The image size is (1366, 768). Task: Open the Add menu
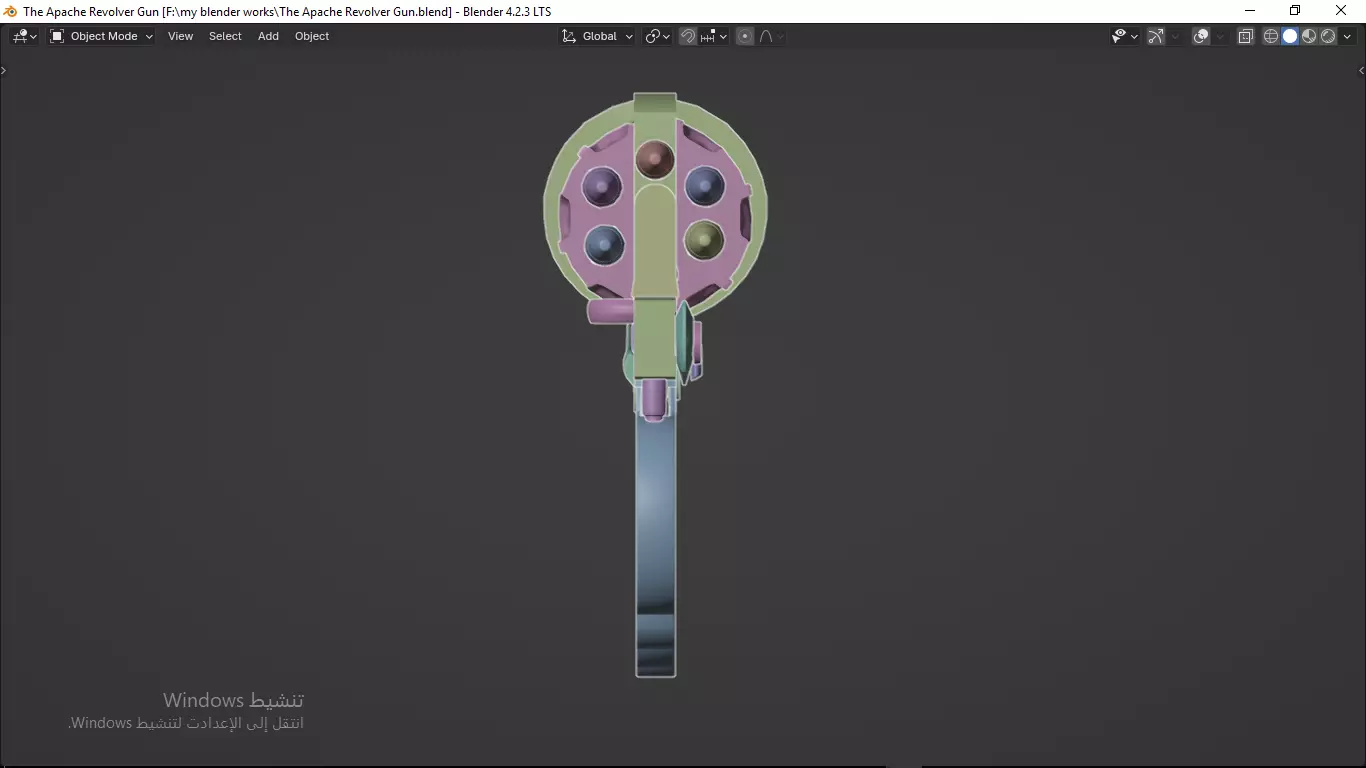click(x=268, y=36)
